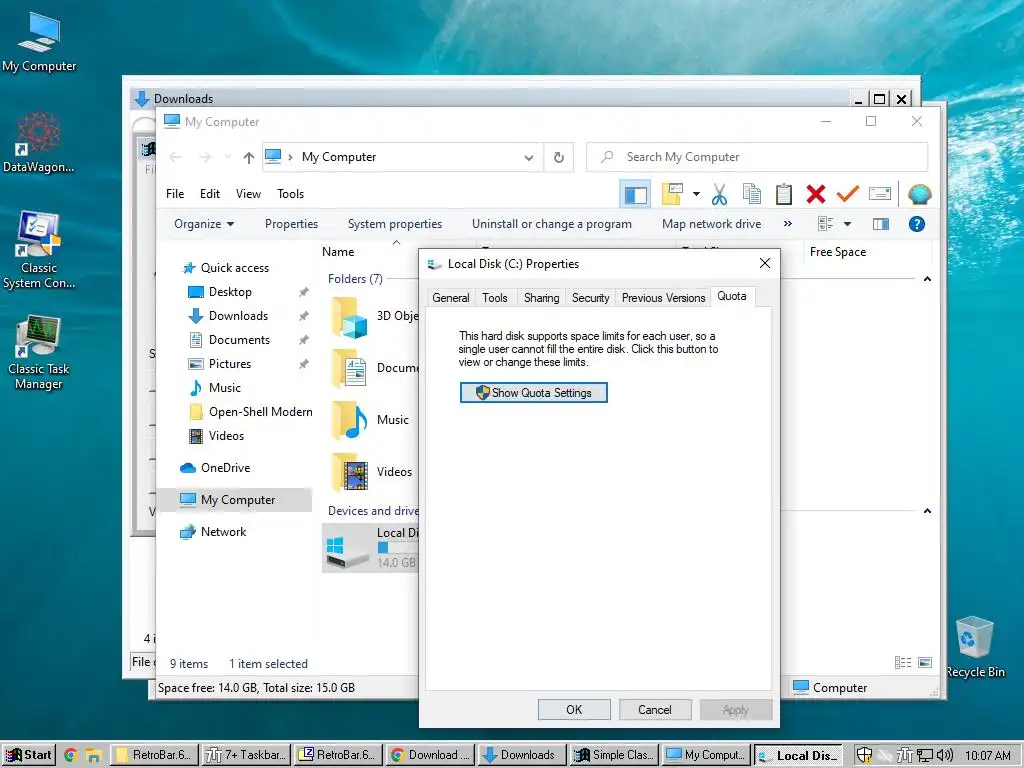Click the volume speaker tray icon
This screenshot has height=768, width=1024.
click(945, 756)
